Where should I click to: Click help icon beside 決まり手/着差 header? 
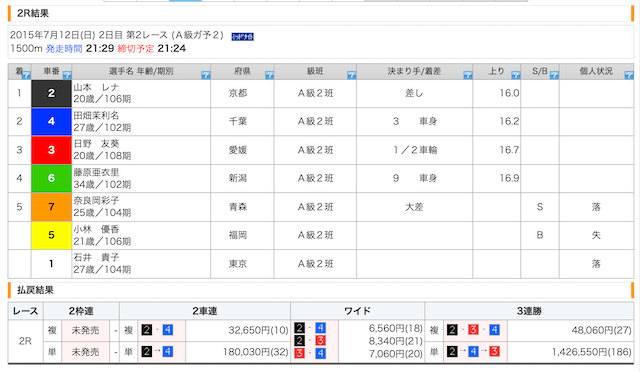point(468,75)
